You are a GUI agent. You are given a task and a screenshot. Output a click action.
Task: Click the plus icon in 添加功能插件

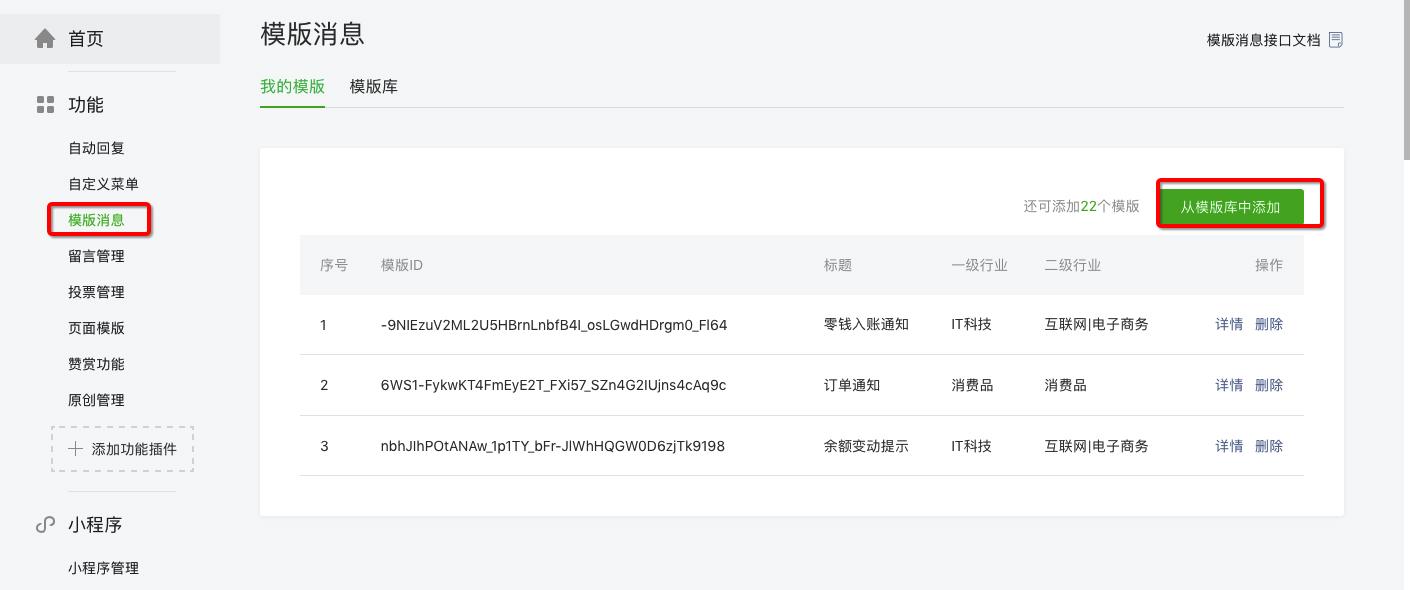click(75, 449)
